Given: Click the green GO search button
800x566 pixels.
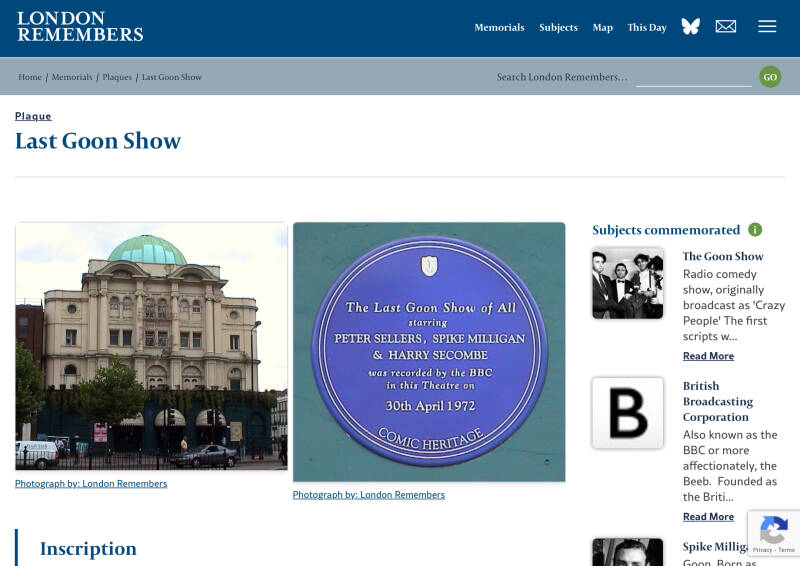Looking at the screenshot, I should pyautogui.click(x=770, y=77).
